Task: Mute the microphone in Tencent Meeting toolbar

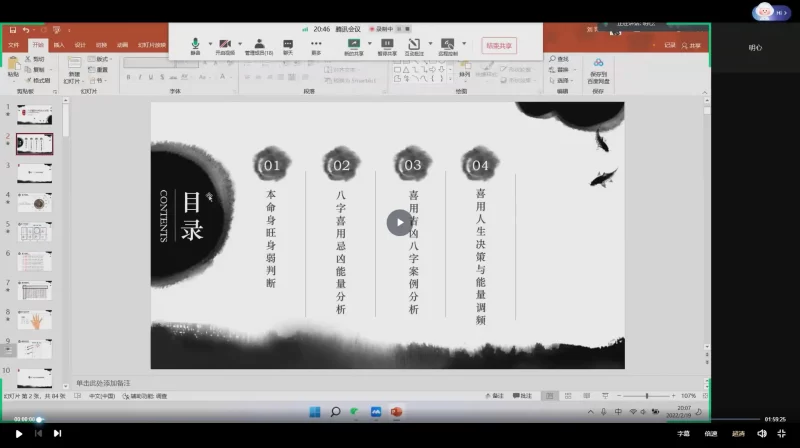Action: [195, 45]
